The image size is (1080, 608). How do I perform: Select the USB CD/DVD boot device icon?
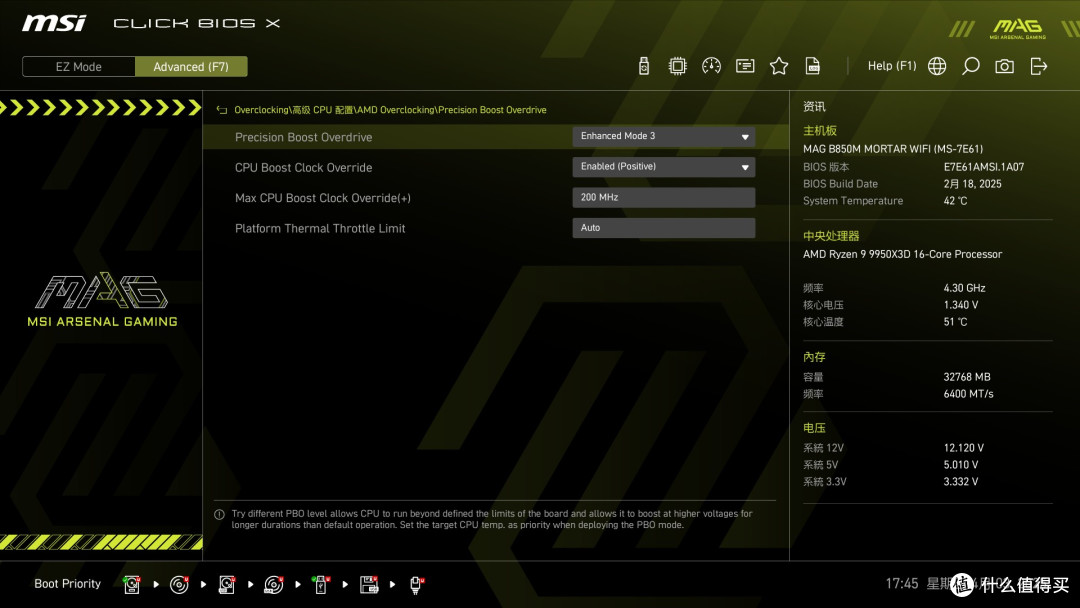273,585
